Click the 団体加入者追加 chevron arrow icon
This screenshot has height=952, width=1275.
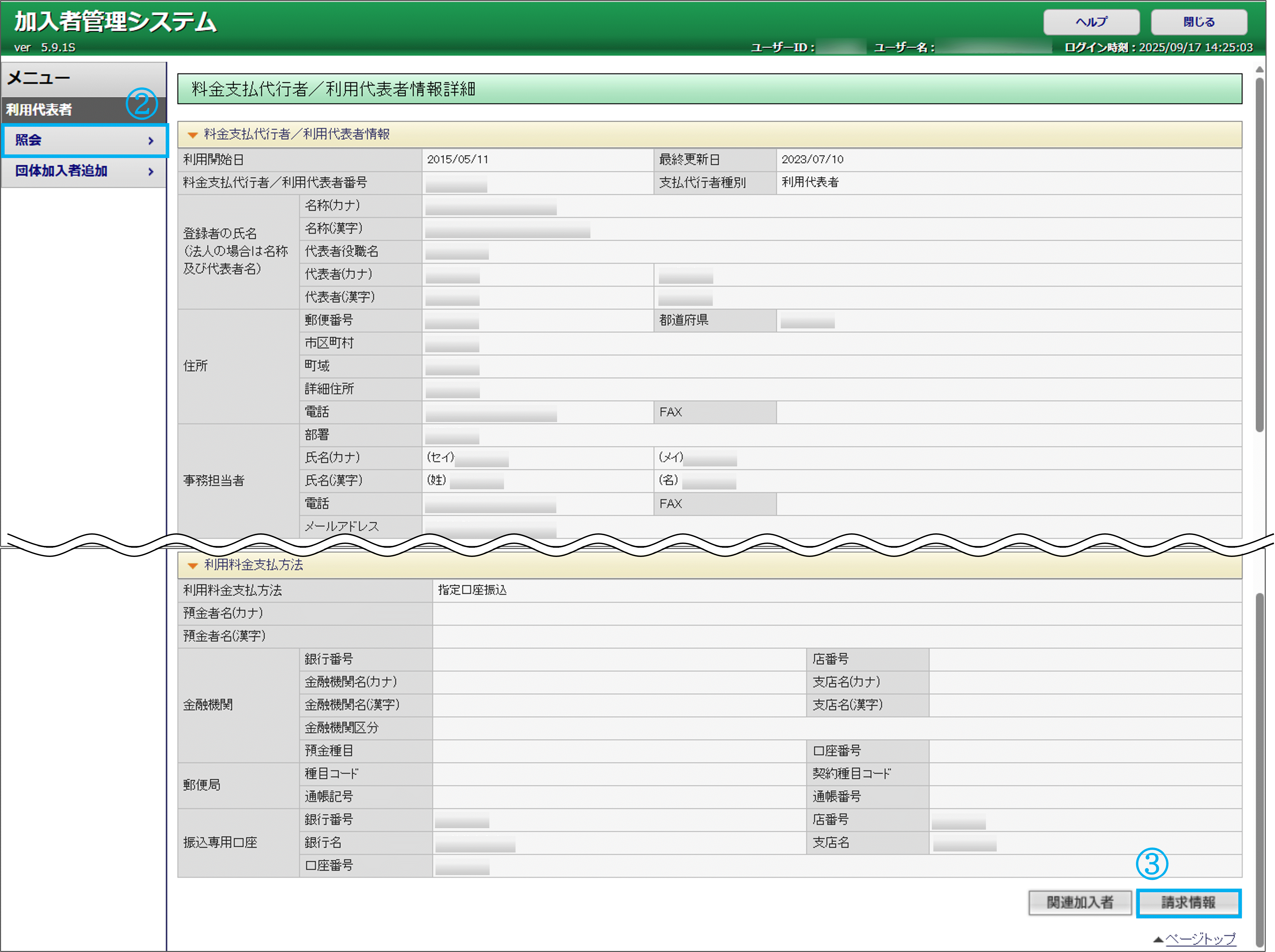click(151, 172)
